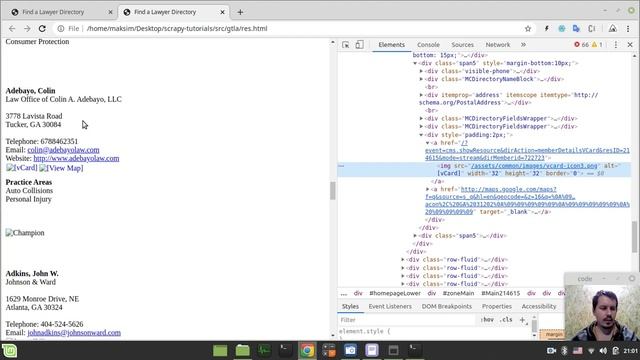Open the screenshot camera app in taskbar
The image size is (640, 360).
tap(350, 351)
